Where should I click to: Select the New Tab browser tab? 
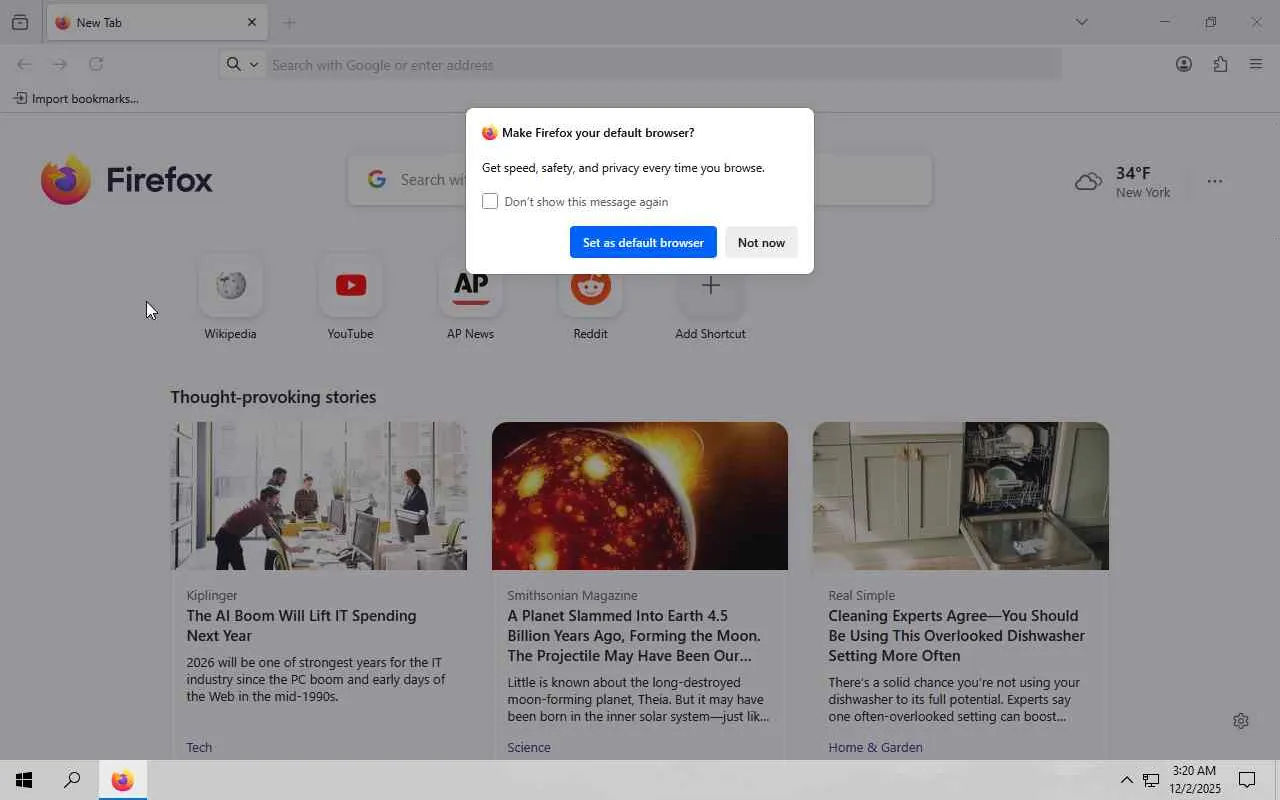[157, 22]
